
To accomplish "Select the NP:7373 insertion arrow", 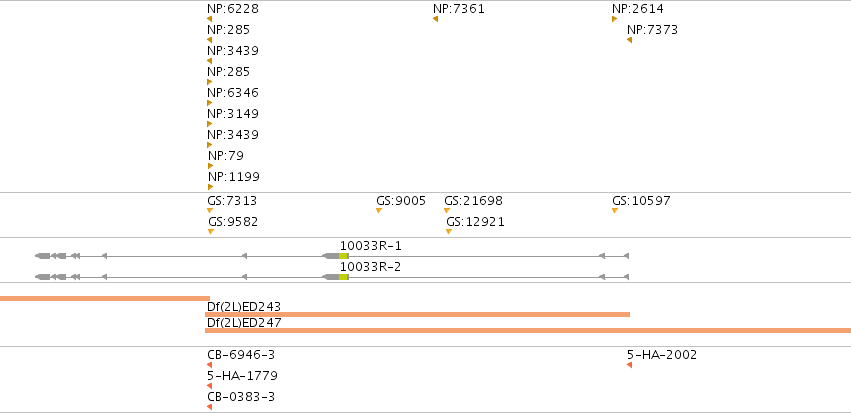I will click(630, 40).
